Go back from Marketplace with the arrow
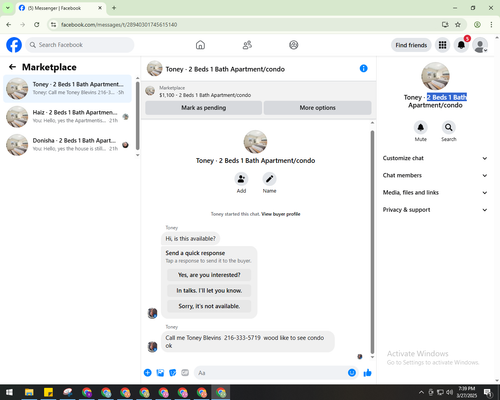The width and height of the screenshot is (500, 400). [x=12, y=67]
